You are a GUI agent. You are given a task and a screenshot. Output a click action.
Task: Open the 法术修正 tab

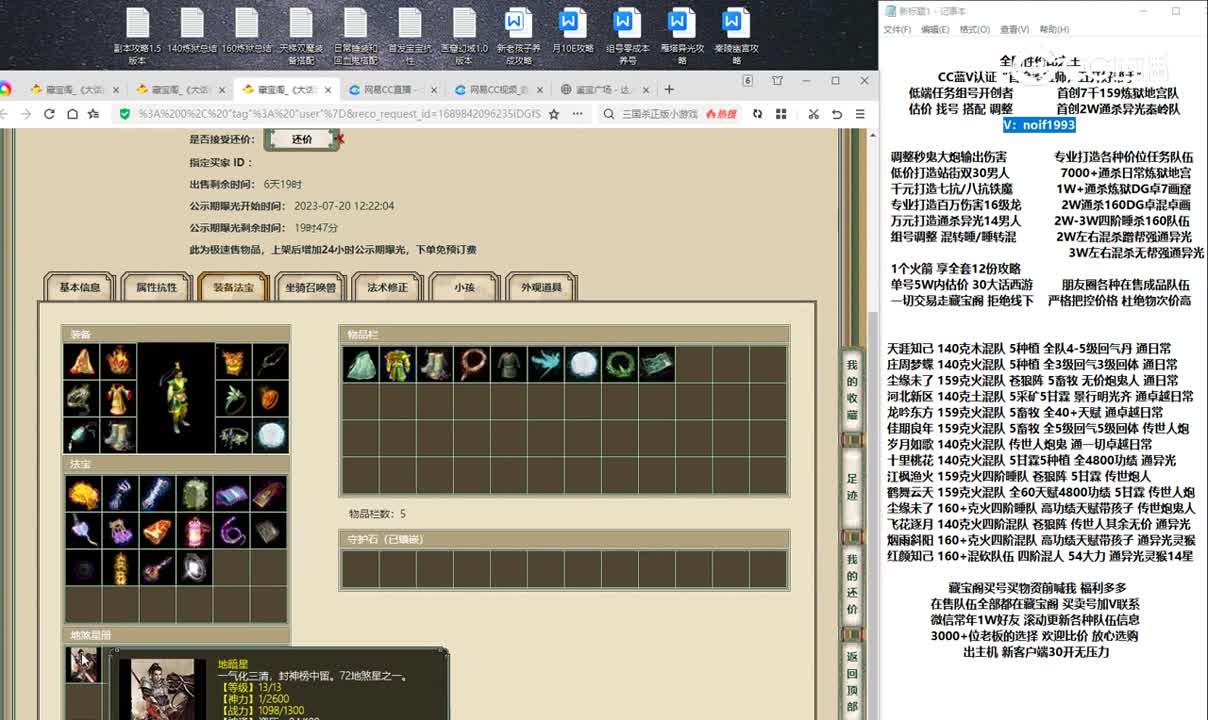coord(387,288)
